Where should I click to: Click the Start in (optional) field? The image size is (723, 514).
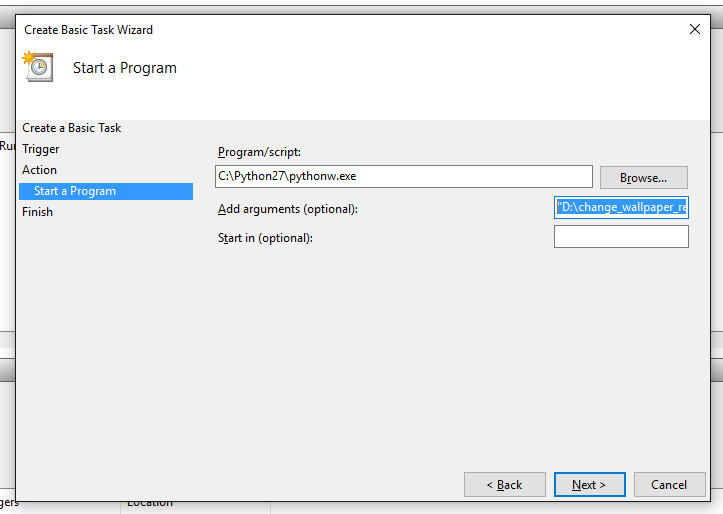click(621, 236)
